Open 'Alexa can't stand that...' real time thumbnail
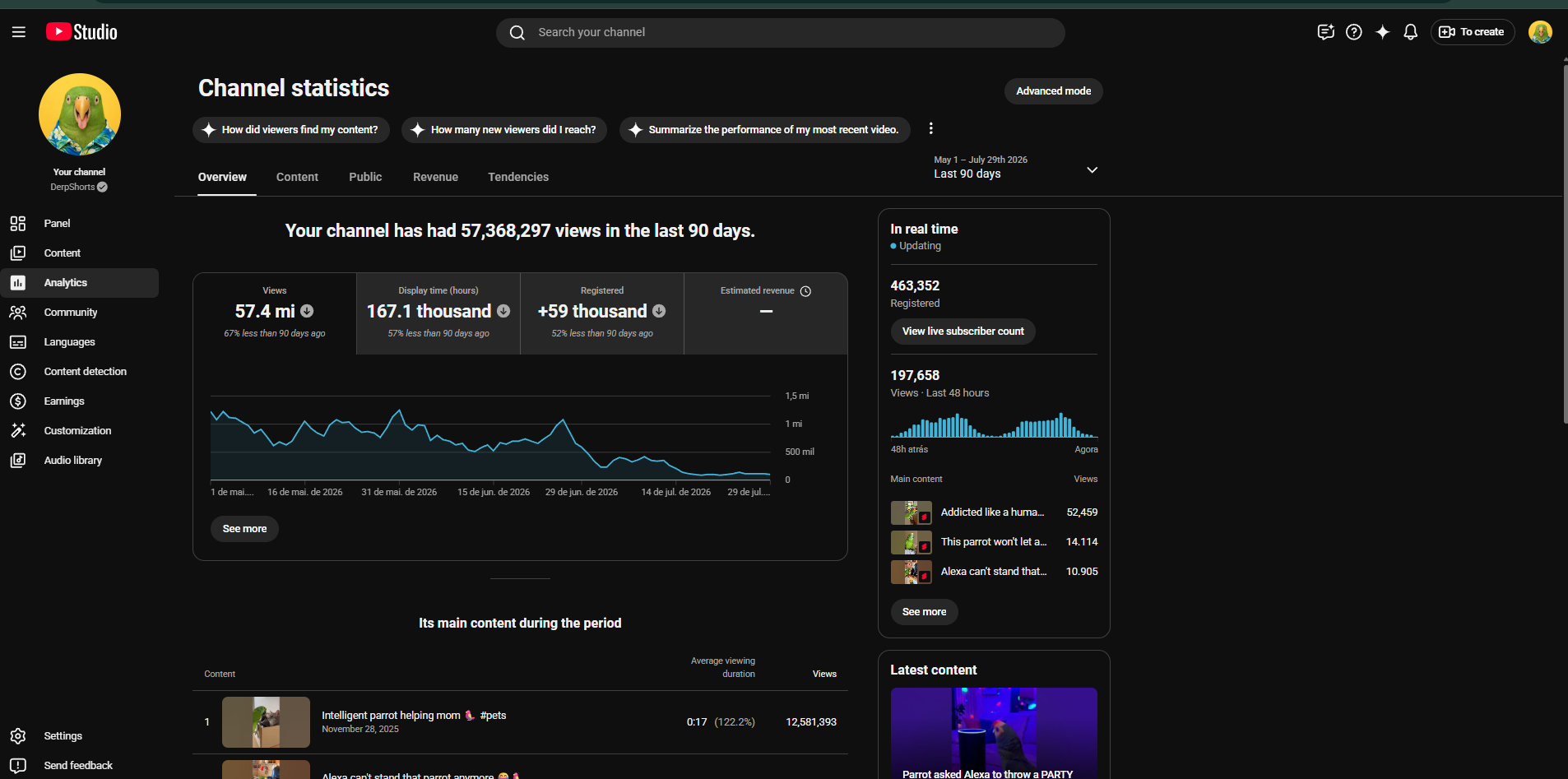1568x779 pixels. pos(912,572)
